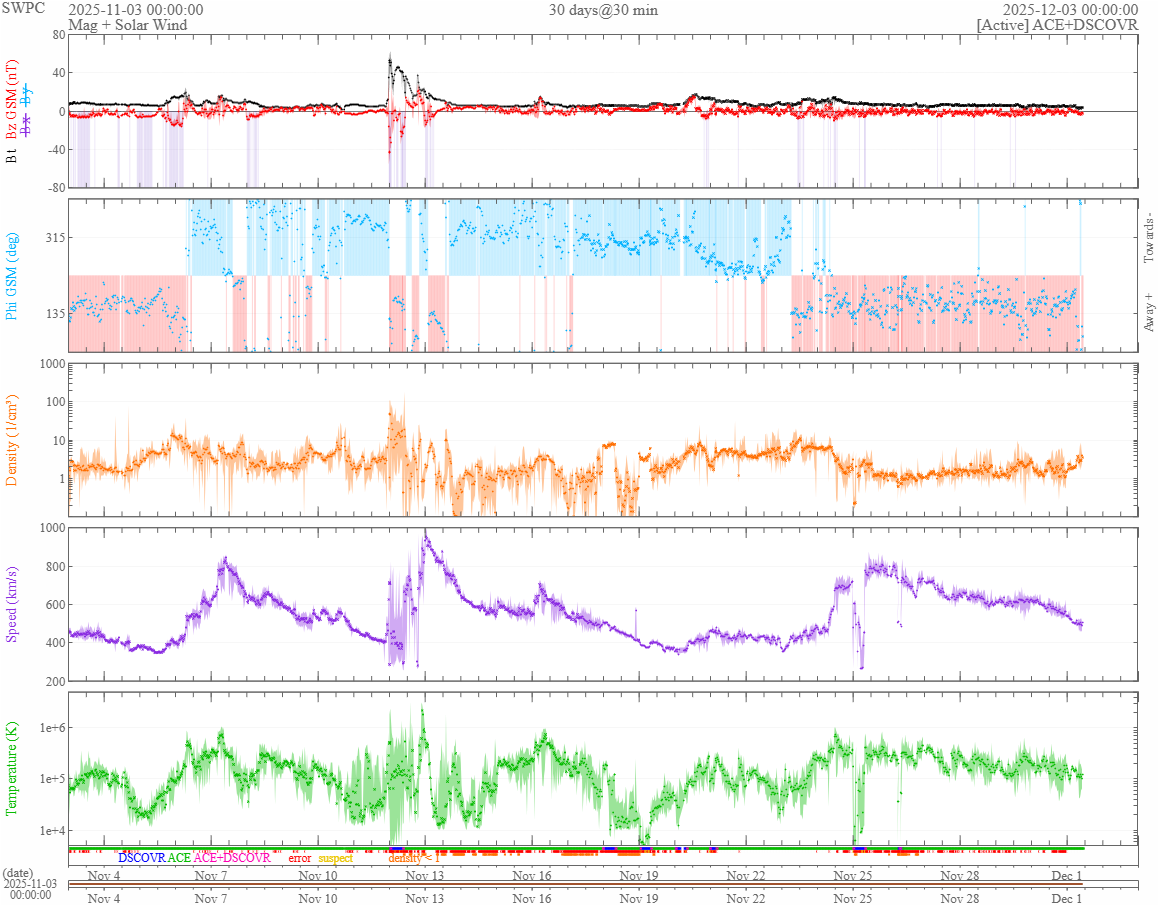
Task: Click the red 'error' legend entry
Action: click(x=300, y=858)
